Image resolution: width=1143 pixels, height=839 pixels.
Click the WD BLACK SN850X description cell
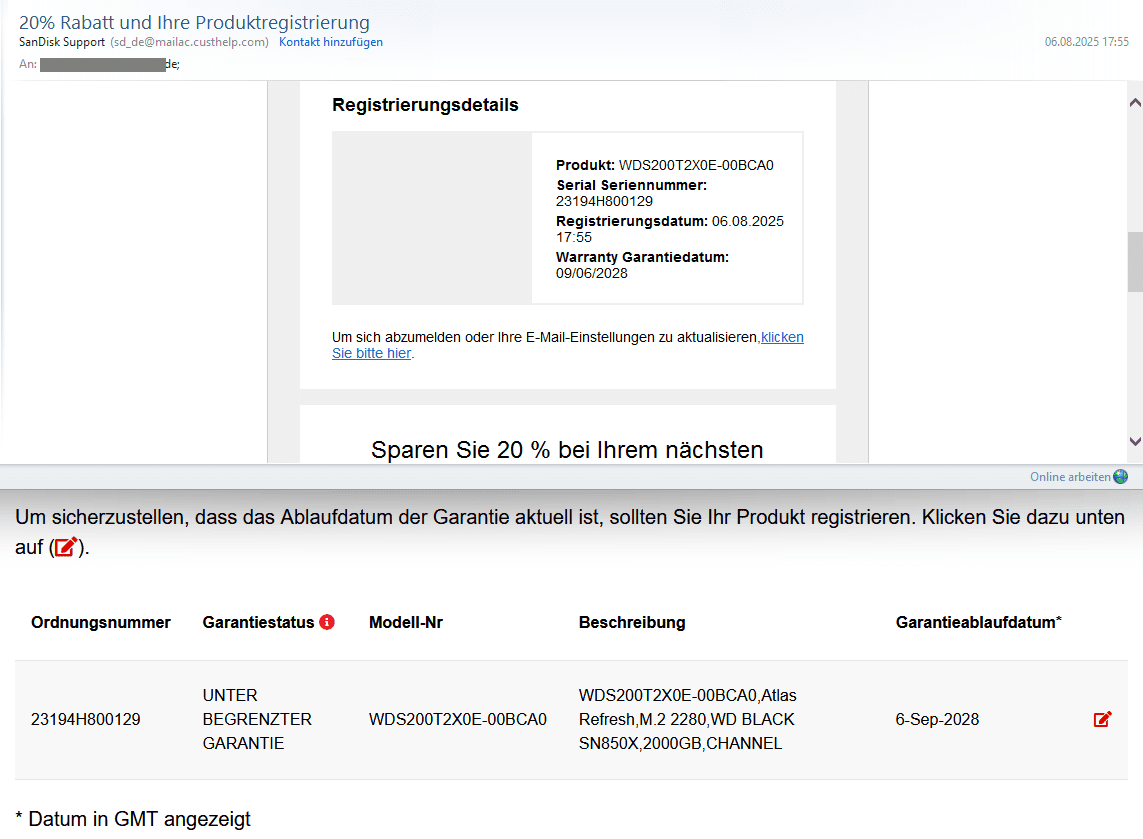coord(687,719)
